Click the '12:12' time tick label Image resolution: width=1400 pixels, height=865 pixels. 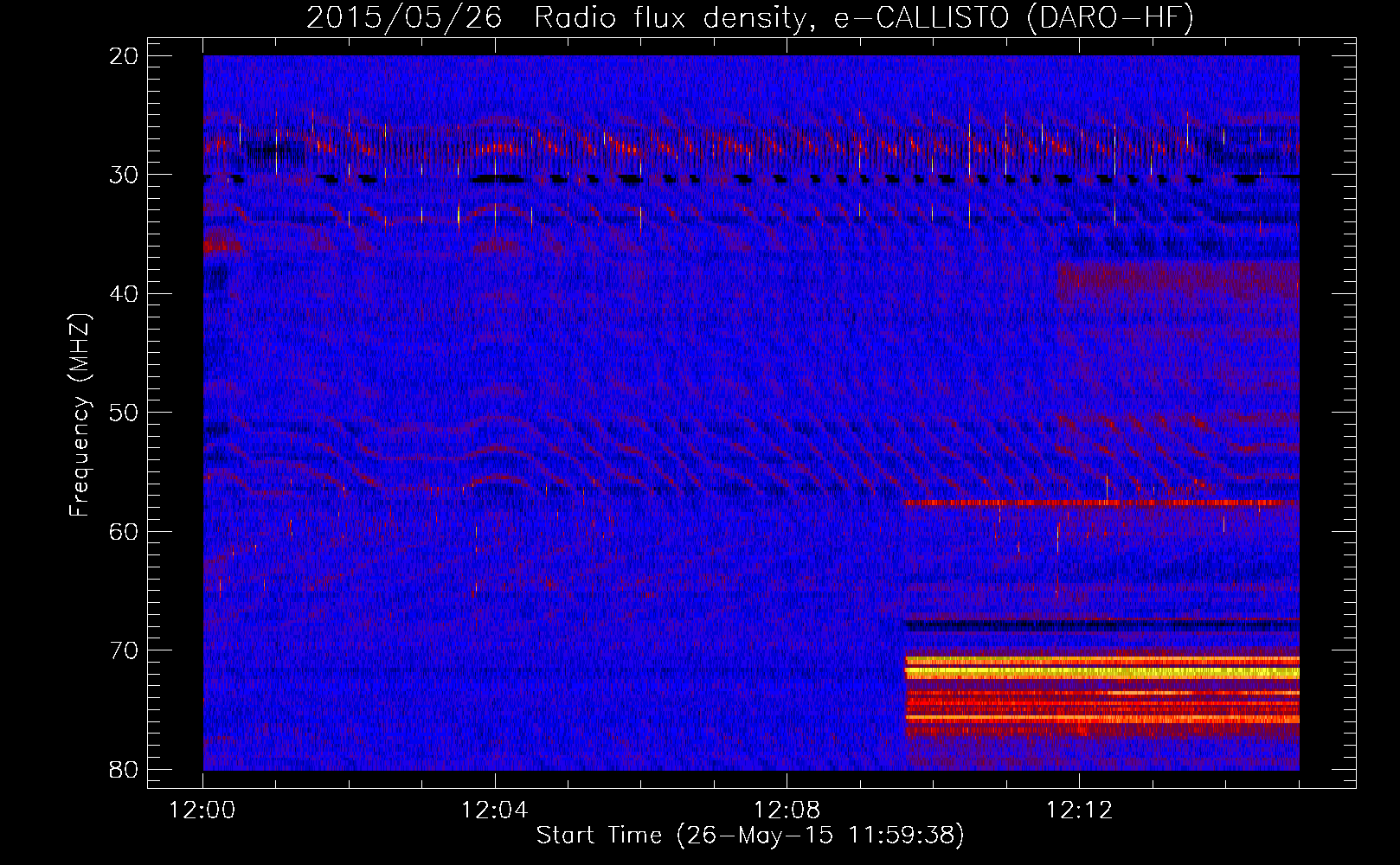1079,811
